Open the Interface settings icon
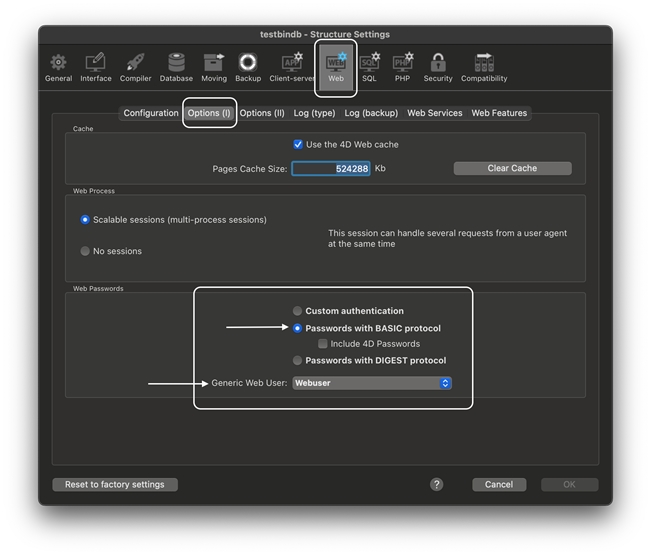The height and width of the screenshot is (555, 650). click(96, 67)
